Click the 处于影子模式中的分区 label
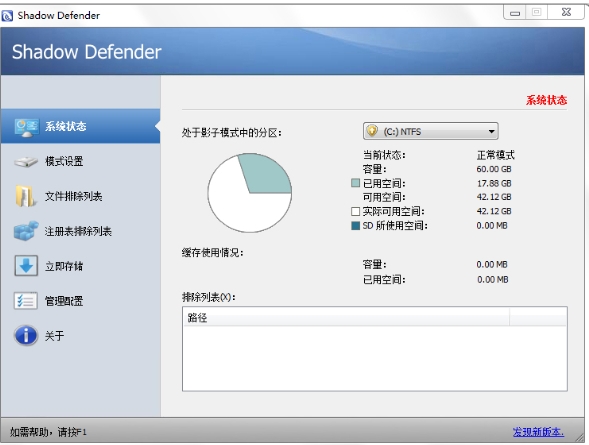This screenshot has height=445, width=589. 232,133
